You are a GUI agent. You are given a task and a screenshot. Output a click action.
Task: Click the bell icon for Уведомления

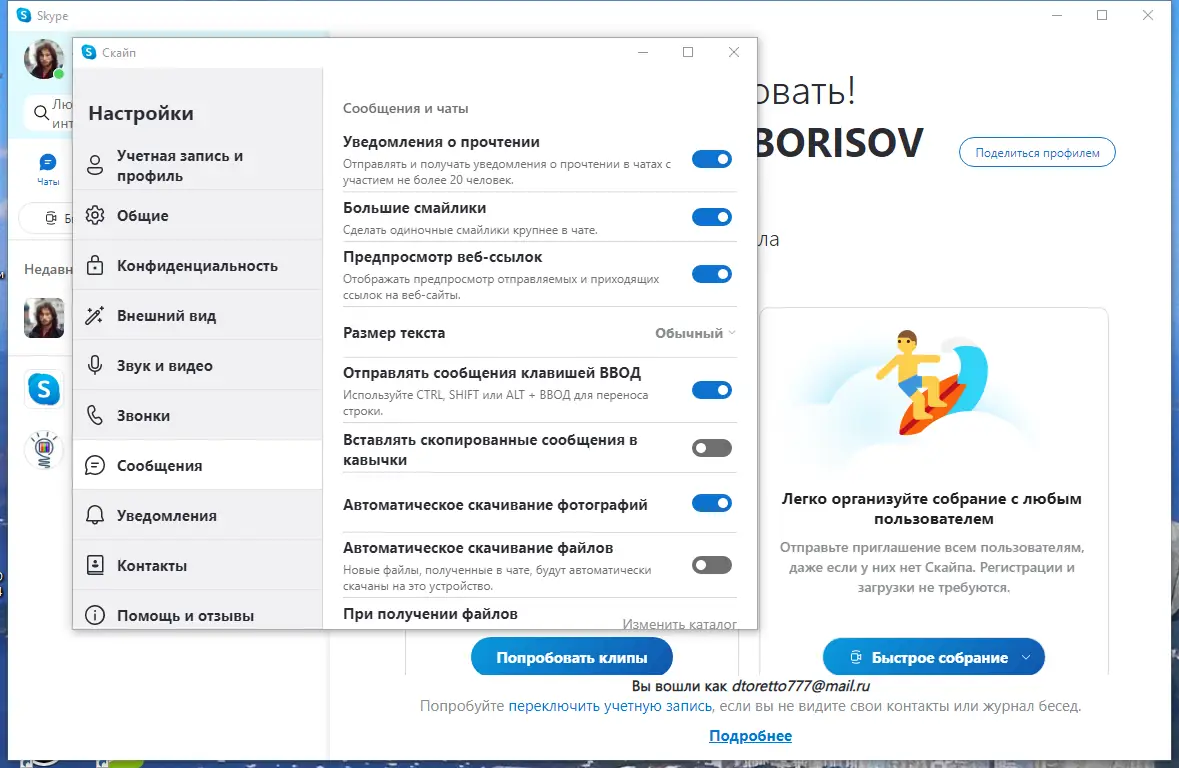(x=95, y=515)
